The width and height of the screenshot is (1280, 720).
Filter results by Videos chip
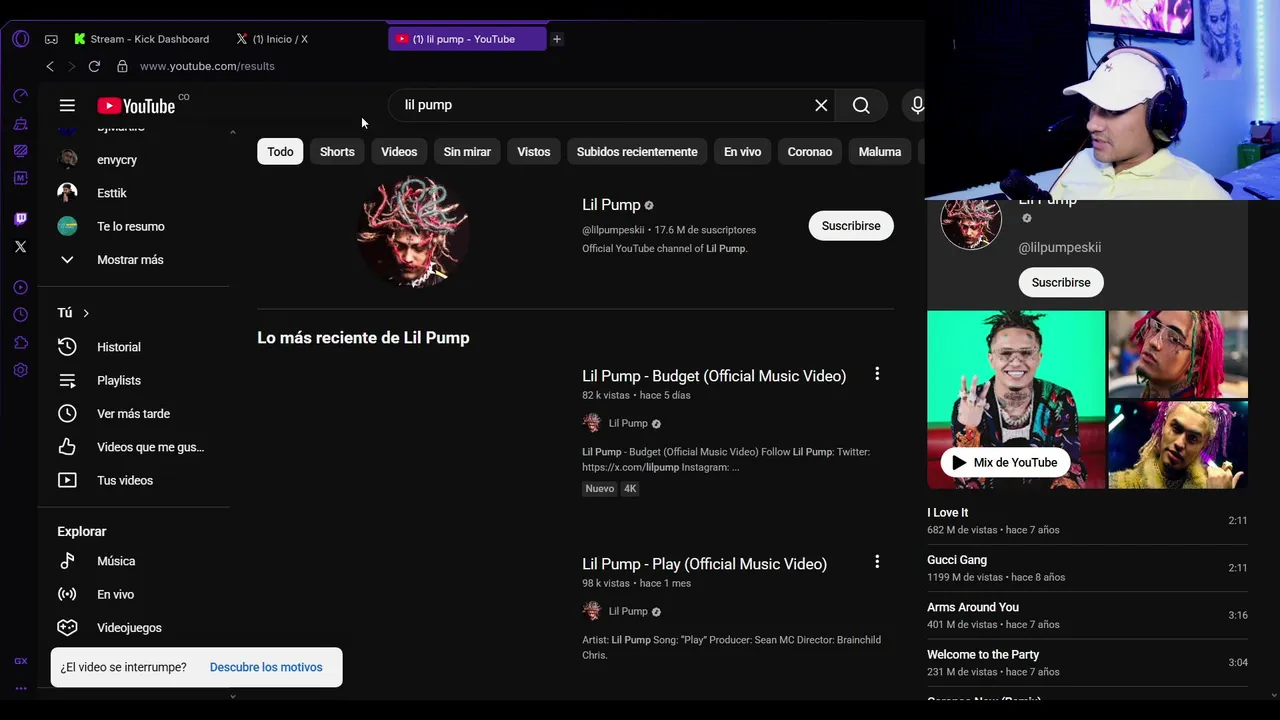[399, 152]
